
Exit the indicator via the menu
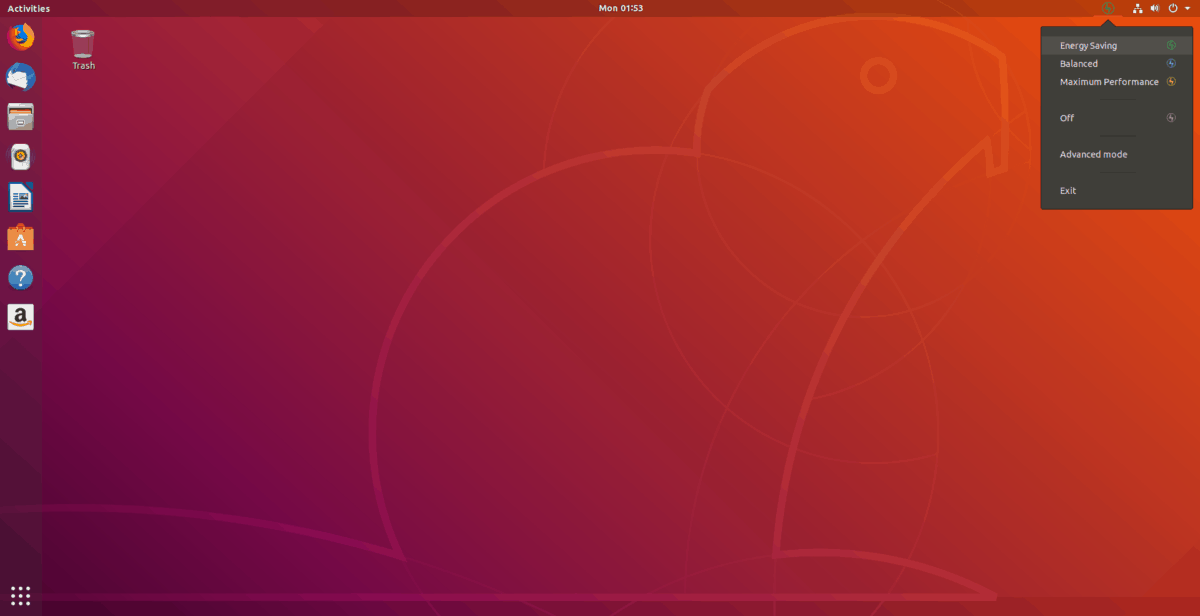(1067, 190)
